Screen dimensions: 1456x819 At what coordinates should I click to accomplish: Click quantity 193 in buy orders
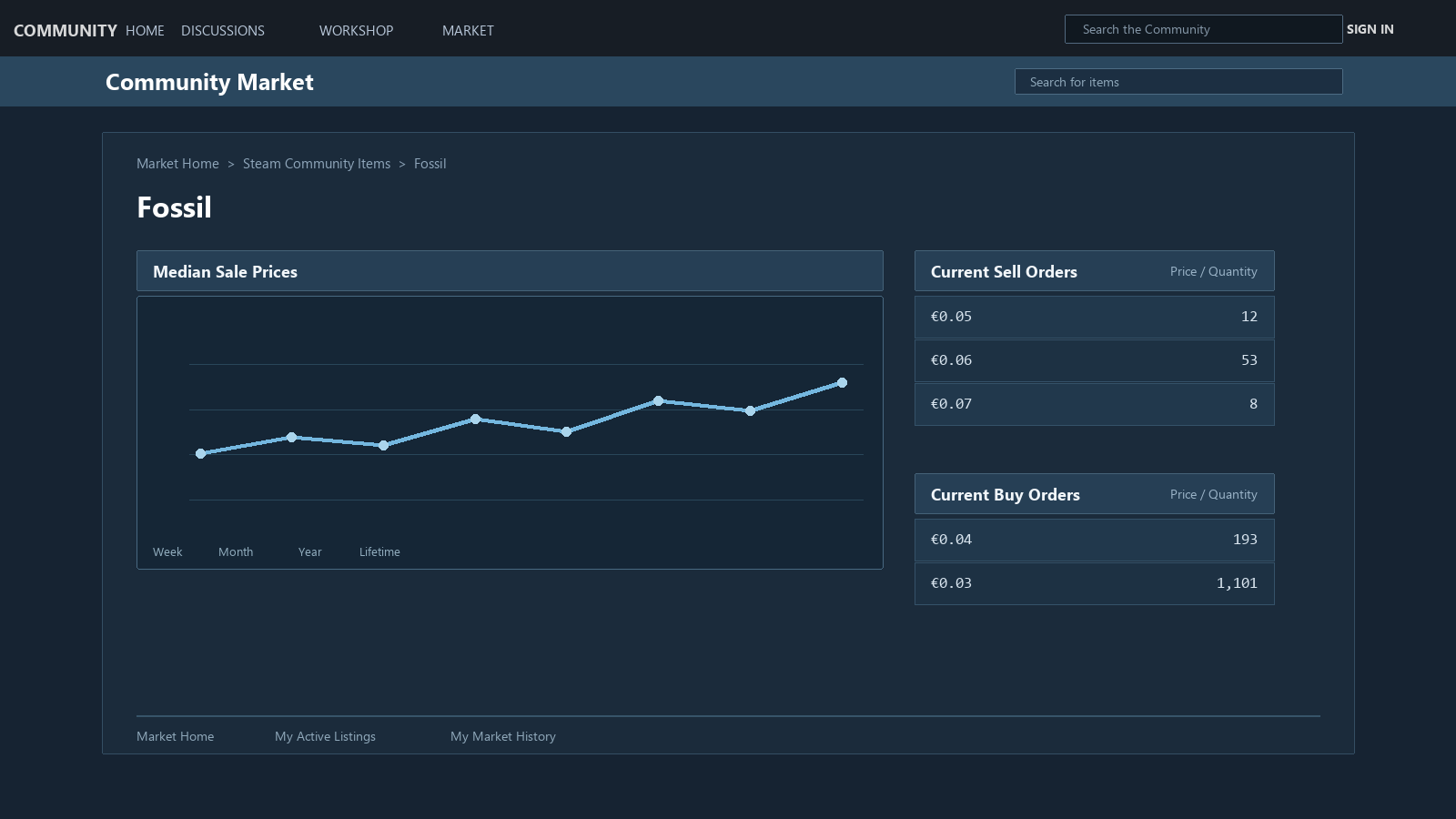1245,540
